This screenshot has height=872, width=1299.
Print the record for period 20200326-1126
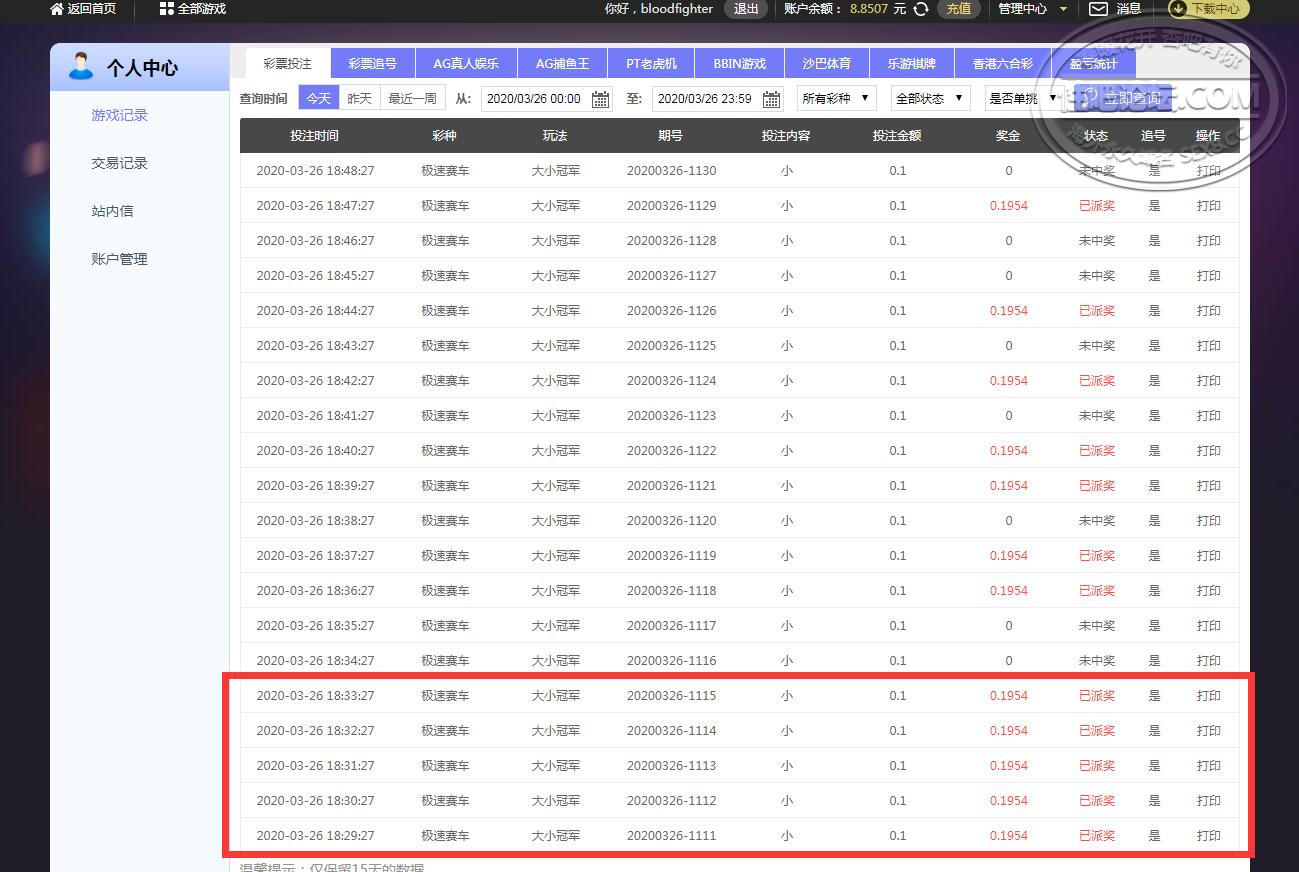[x=1208, y=311]
